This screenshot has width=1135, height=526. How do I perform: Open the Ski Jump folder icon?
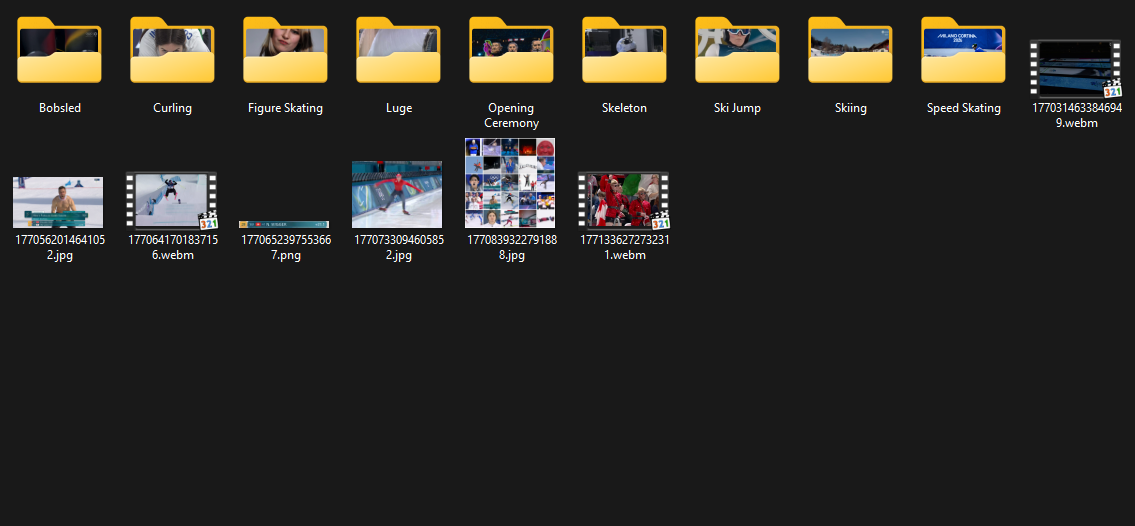coord(737,50)
